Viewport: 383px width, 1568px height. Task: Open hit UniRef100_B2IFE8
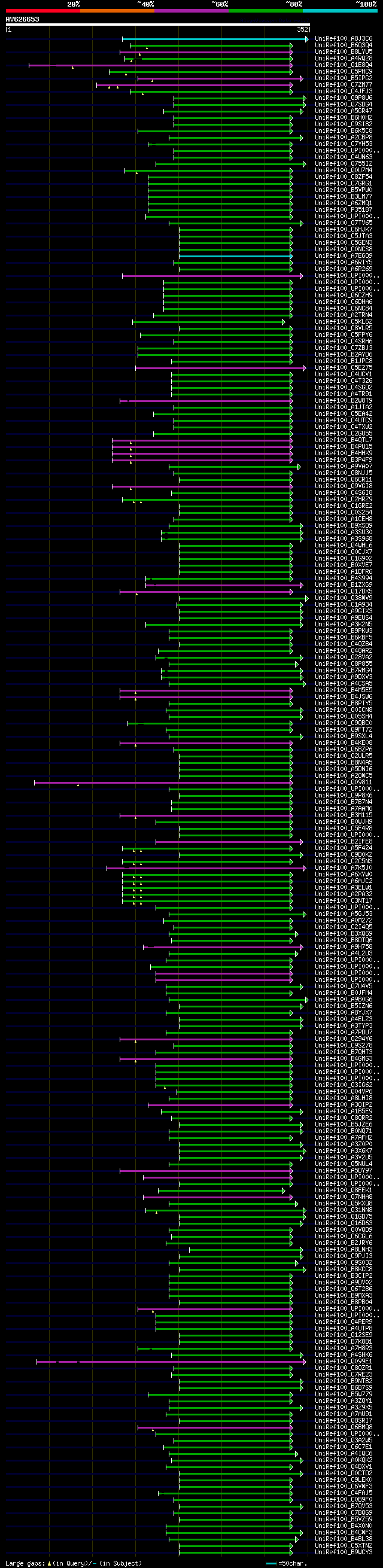coord(344,842)
